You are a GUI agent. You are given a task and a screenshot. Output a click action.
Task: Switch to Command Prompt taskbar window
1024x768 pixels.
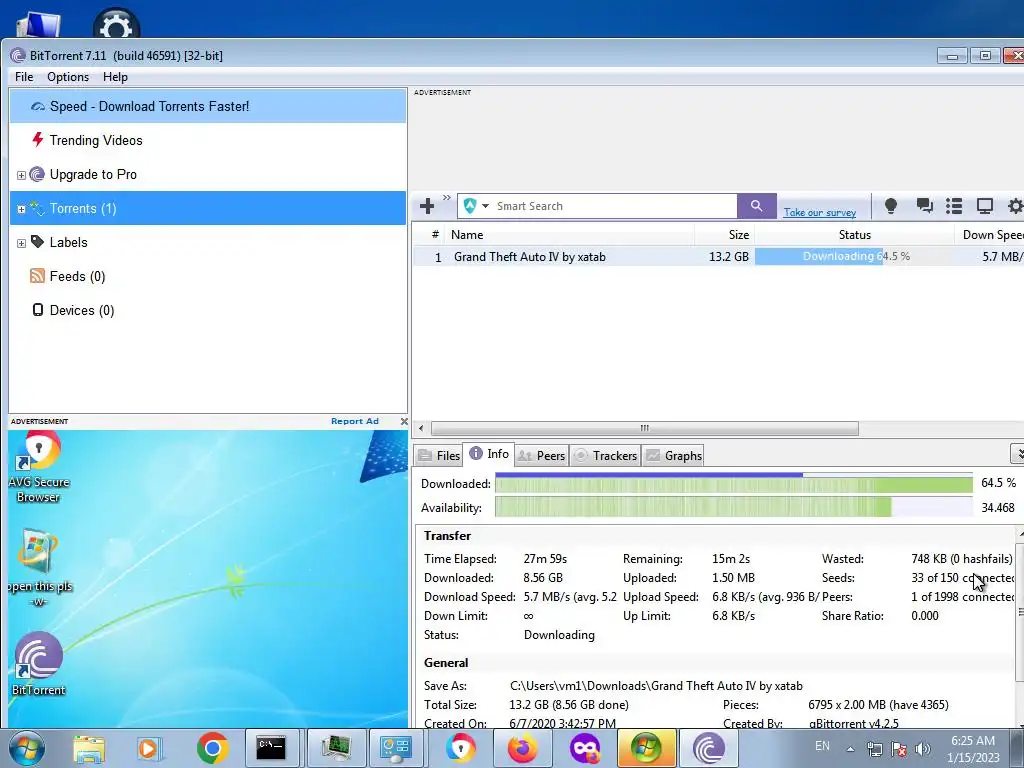point(271,748)
